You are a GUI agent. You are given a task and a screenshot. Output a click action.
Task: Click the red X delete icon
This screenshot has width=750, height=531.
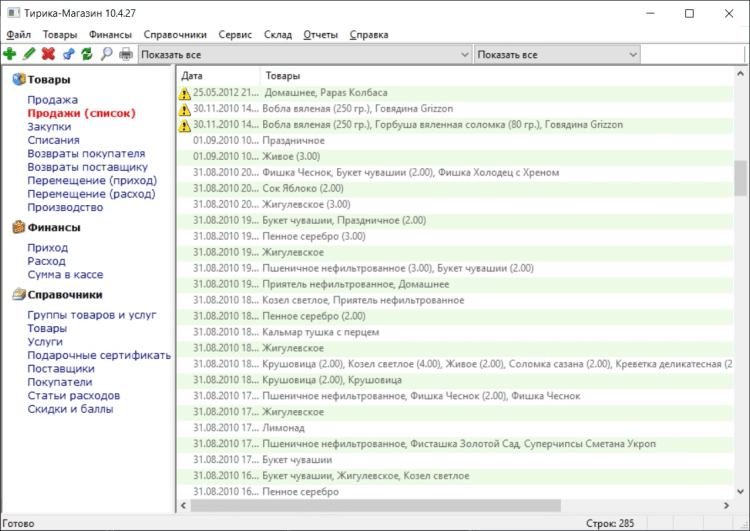pos(48,54)
